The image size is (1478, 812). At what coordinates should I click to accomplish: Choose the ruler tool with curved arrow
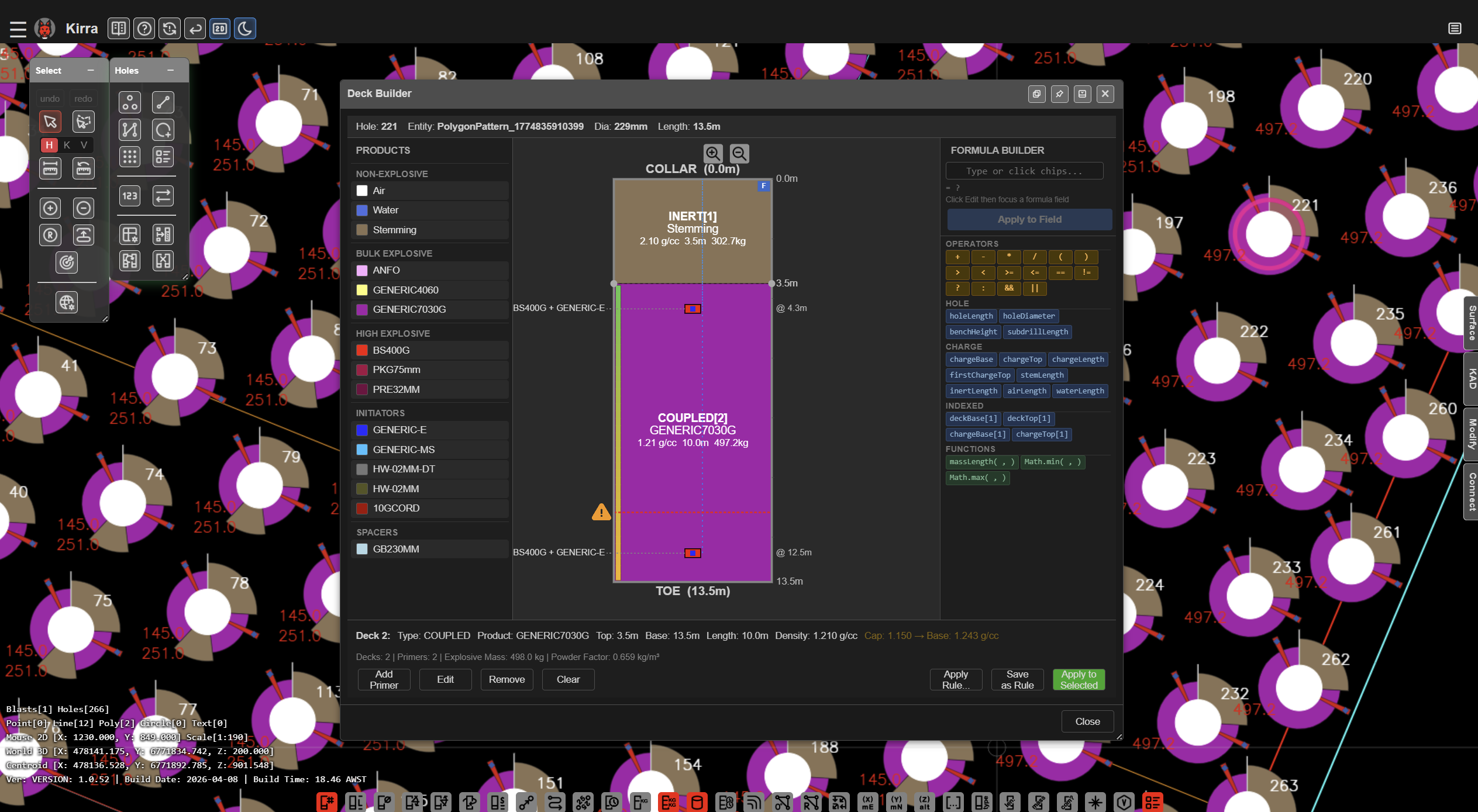(x=84, y=168)
